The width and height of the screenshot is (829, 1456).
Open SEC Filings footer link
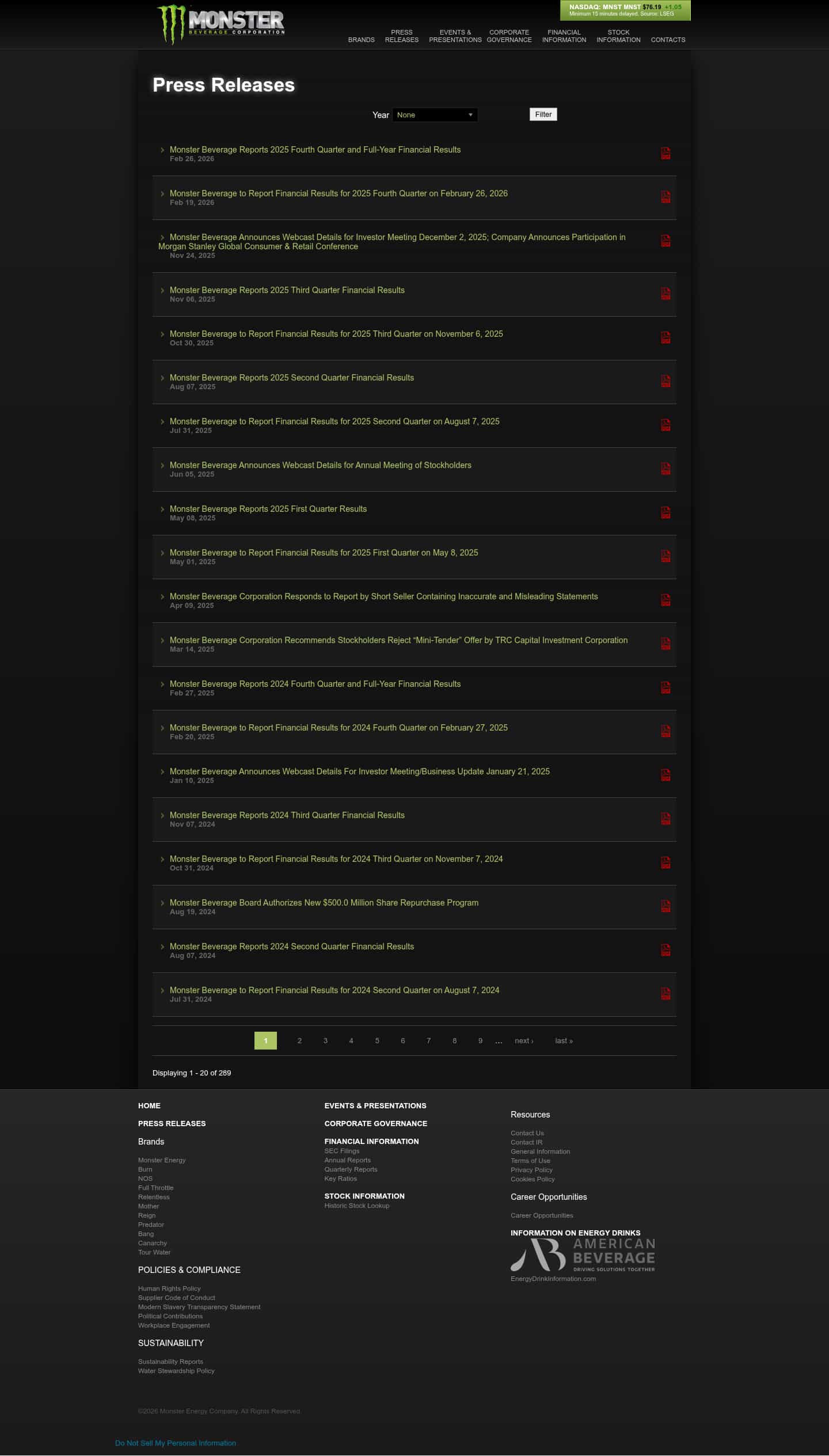(342, 1151)
